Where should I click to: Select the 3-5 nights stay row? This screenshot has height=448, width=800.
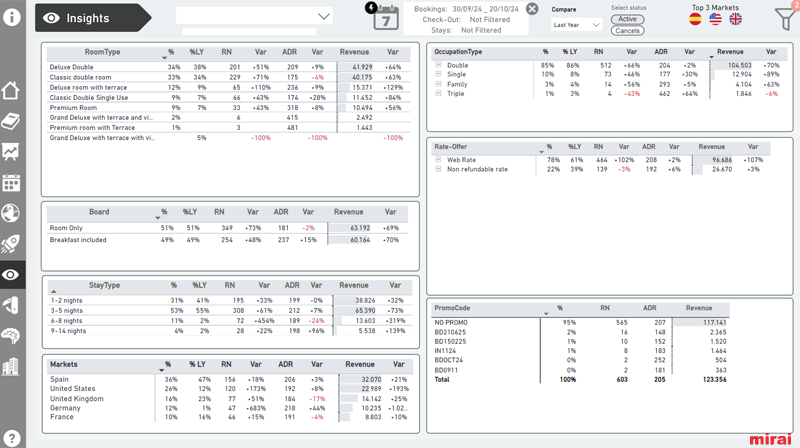tap(228, 311)
